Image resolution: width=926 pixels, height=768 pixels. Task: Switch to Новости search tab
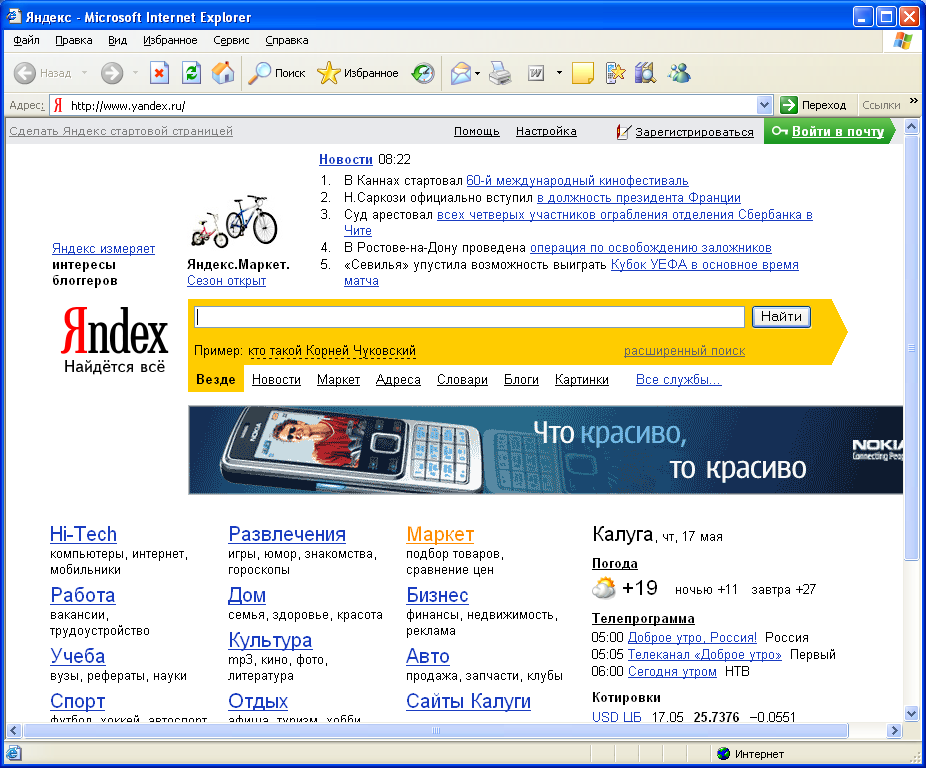[276, 379]
